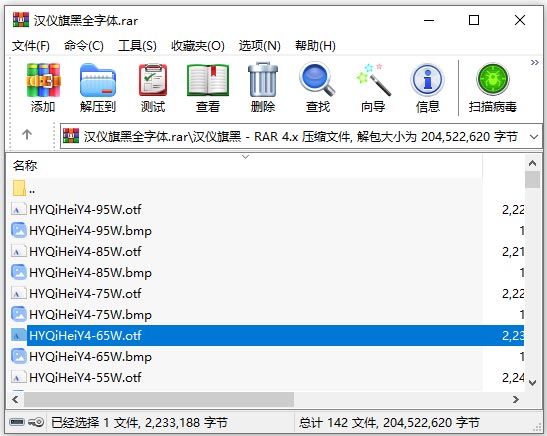Run the 测试 (Test) archive tool
Viewport: 547px width, 436px height.
(x=153, y=80)
